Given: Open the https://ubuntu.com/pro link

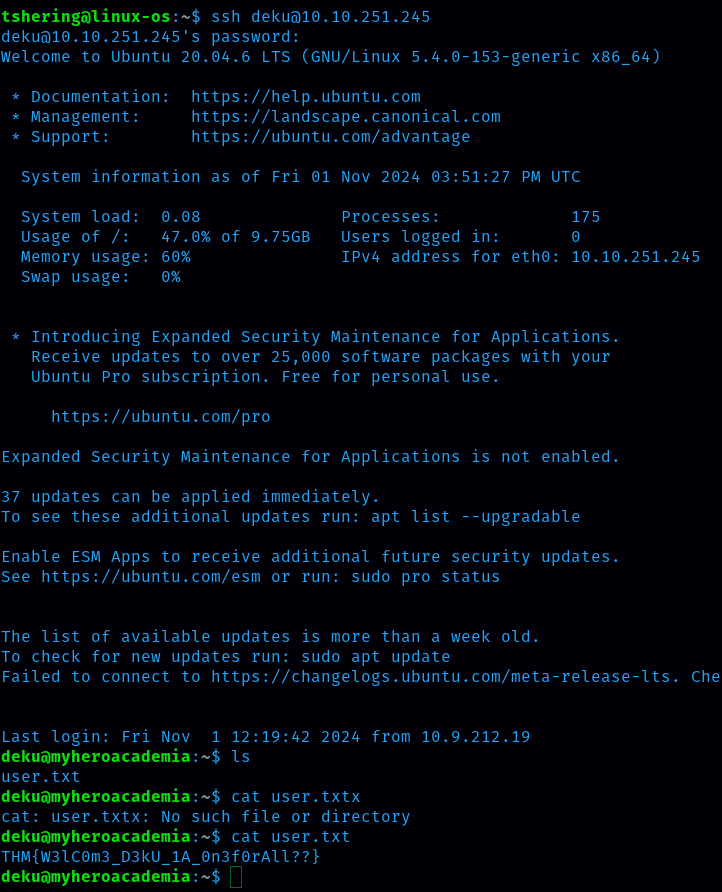Looking at the screenshot, I should (160, 417).
